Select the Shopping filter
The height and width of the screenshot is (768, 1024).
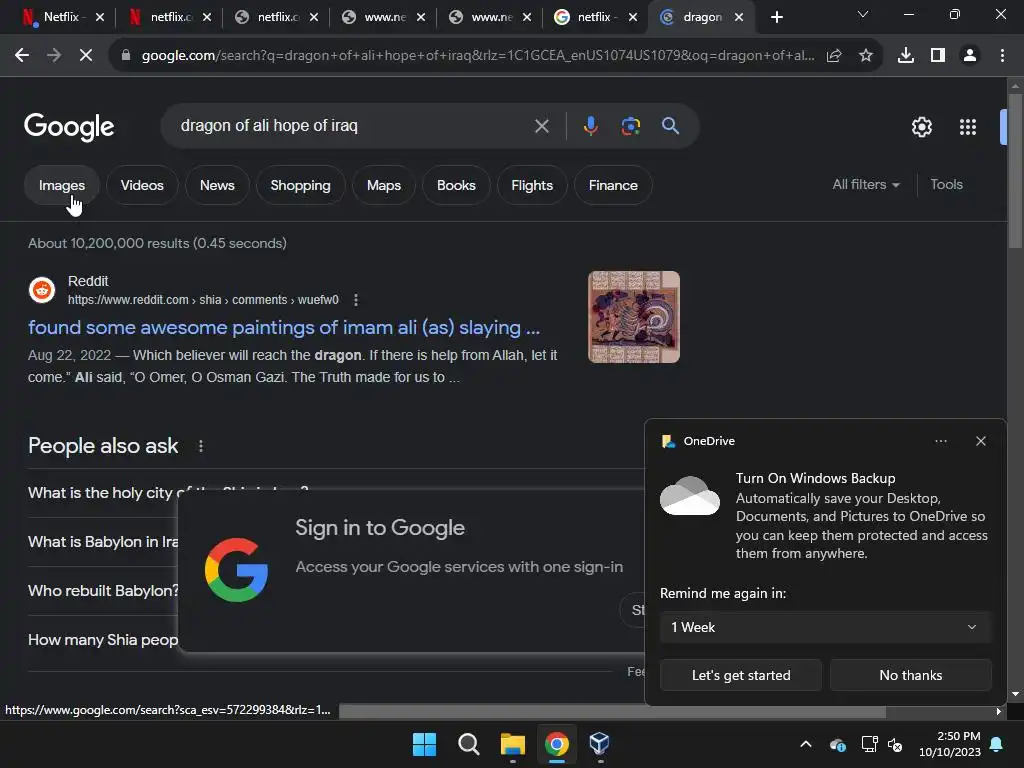click(x=300, y=185)
